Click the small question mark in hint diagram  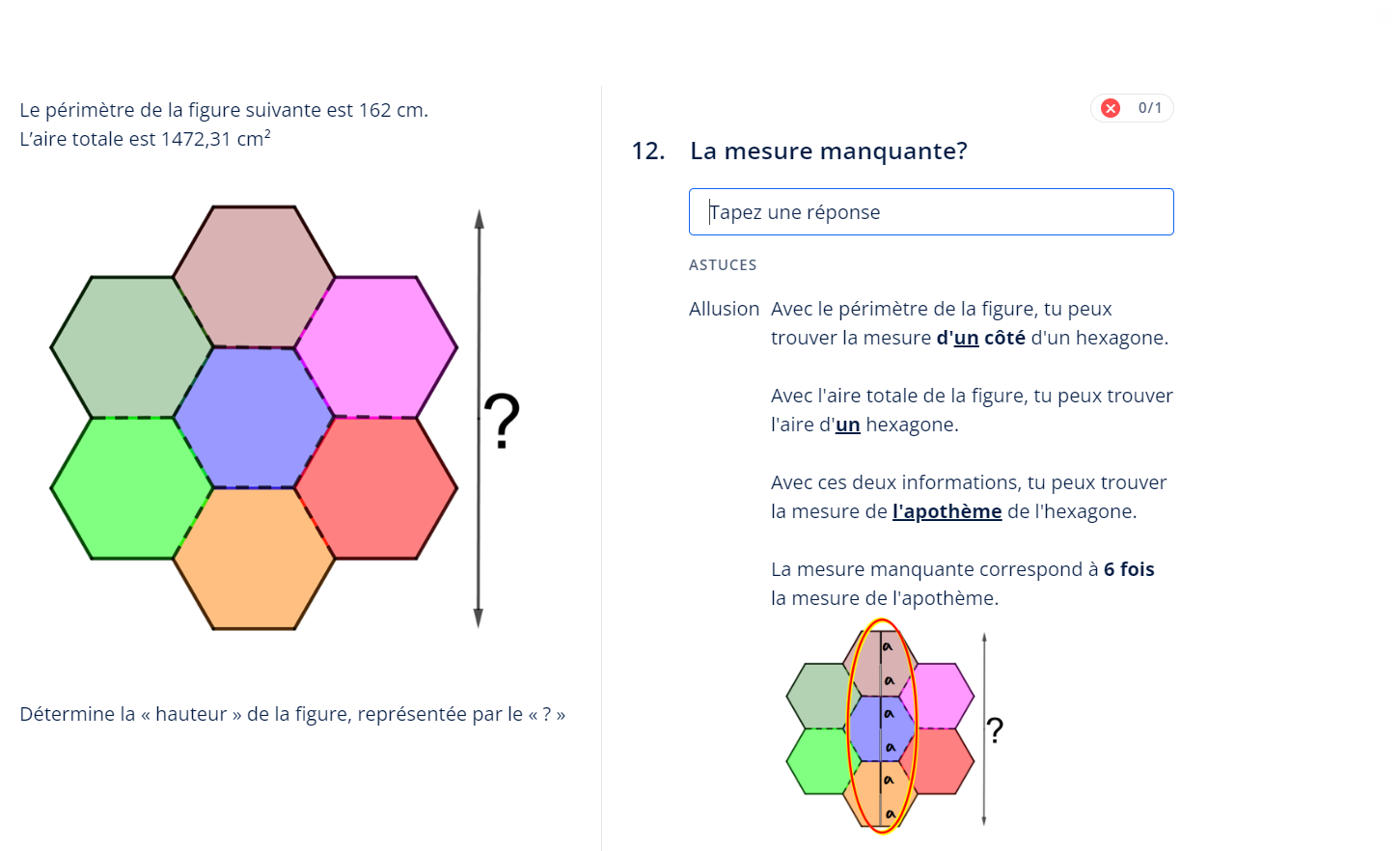[x=995, y=730]
